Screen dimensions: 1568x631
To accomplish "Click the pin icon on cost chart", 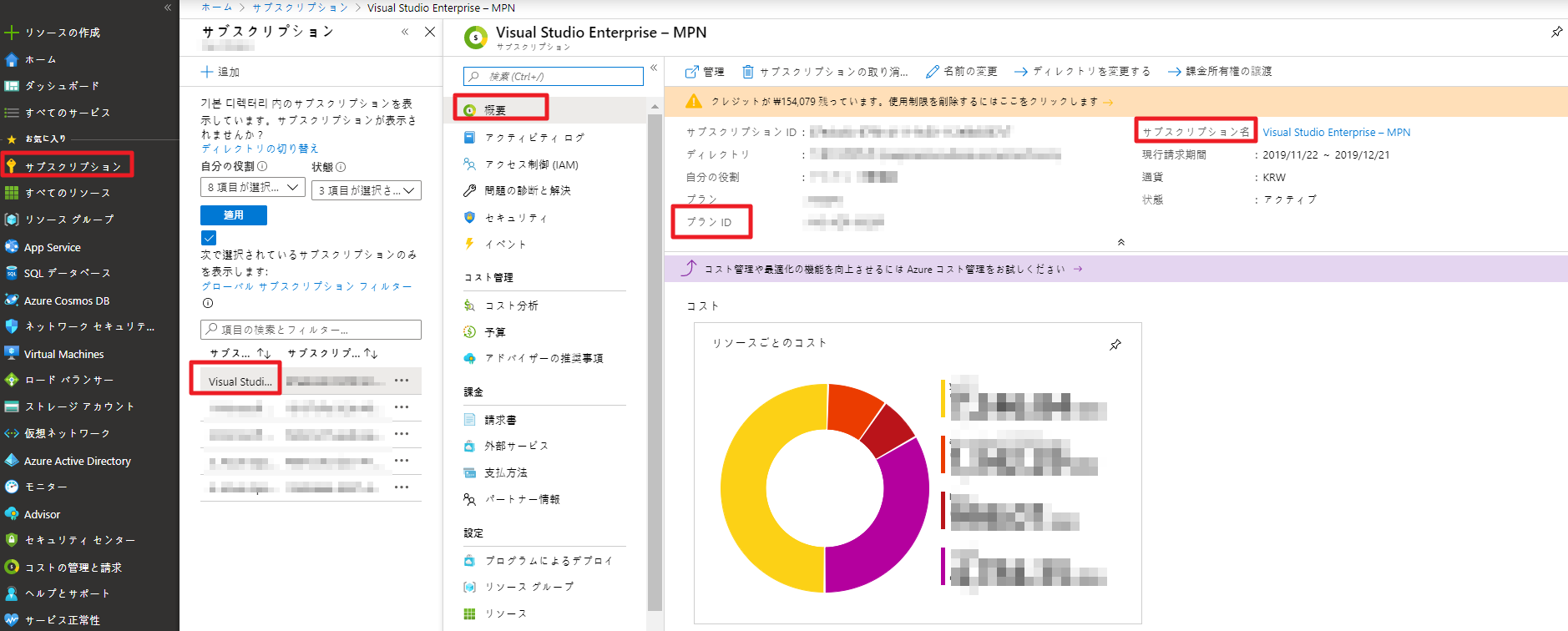I will click(1115, 345).
